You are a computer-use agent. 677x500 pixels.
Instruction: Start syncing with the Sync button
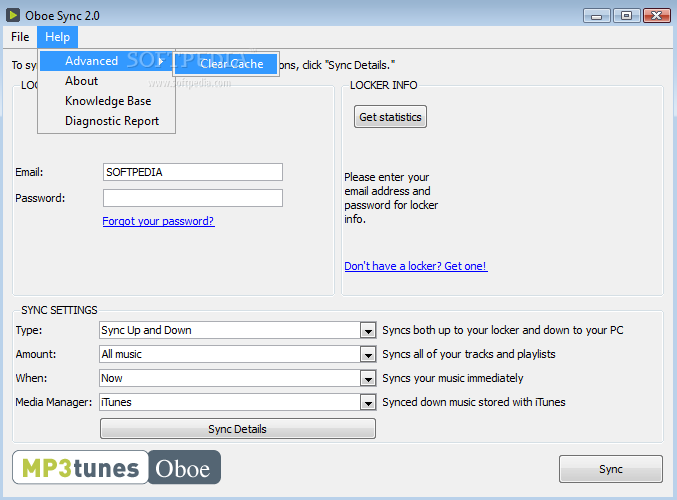click(x=611, y=469)
